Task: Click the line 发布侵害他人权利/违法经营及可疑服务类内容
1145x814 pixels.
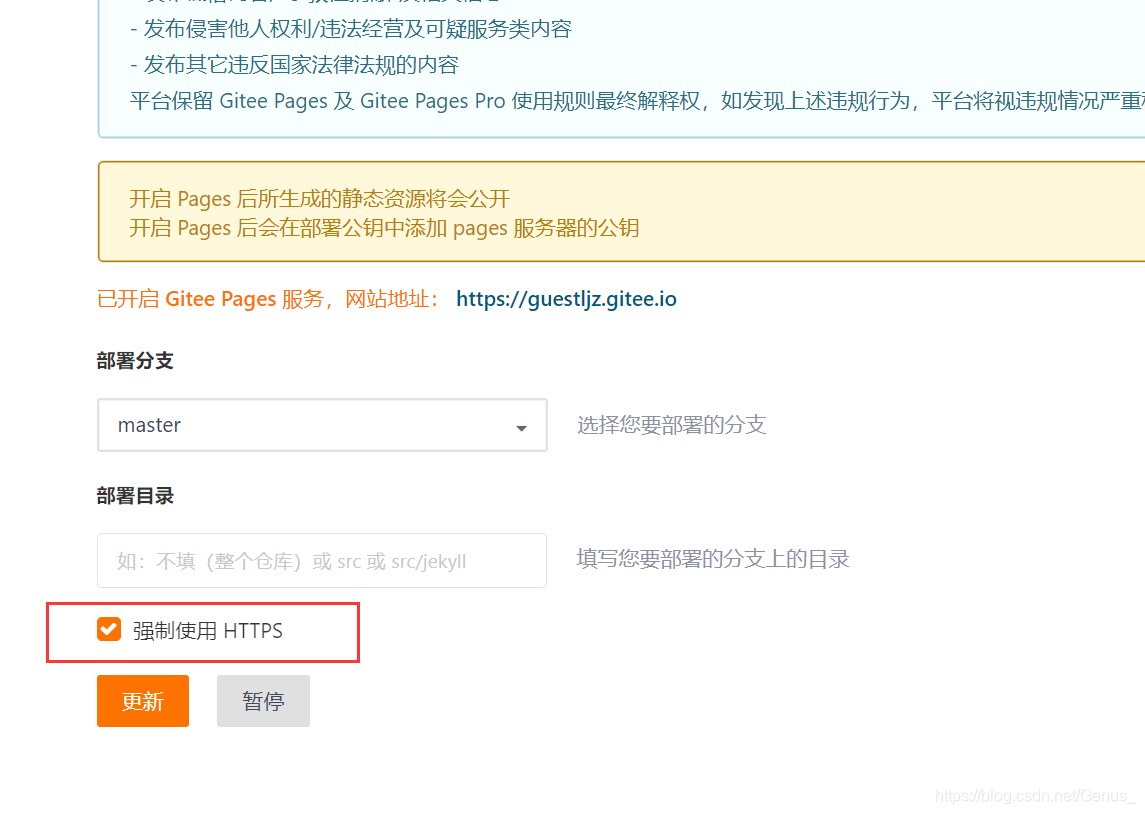Action: 351,29
